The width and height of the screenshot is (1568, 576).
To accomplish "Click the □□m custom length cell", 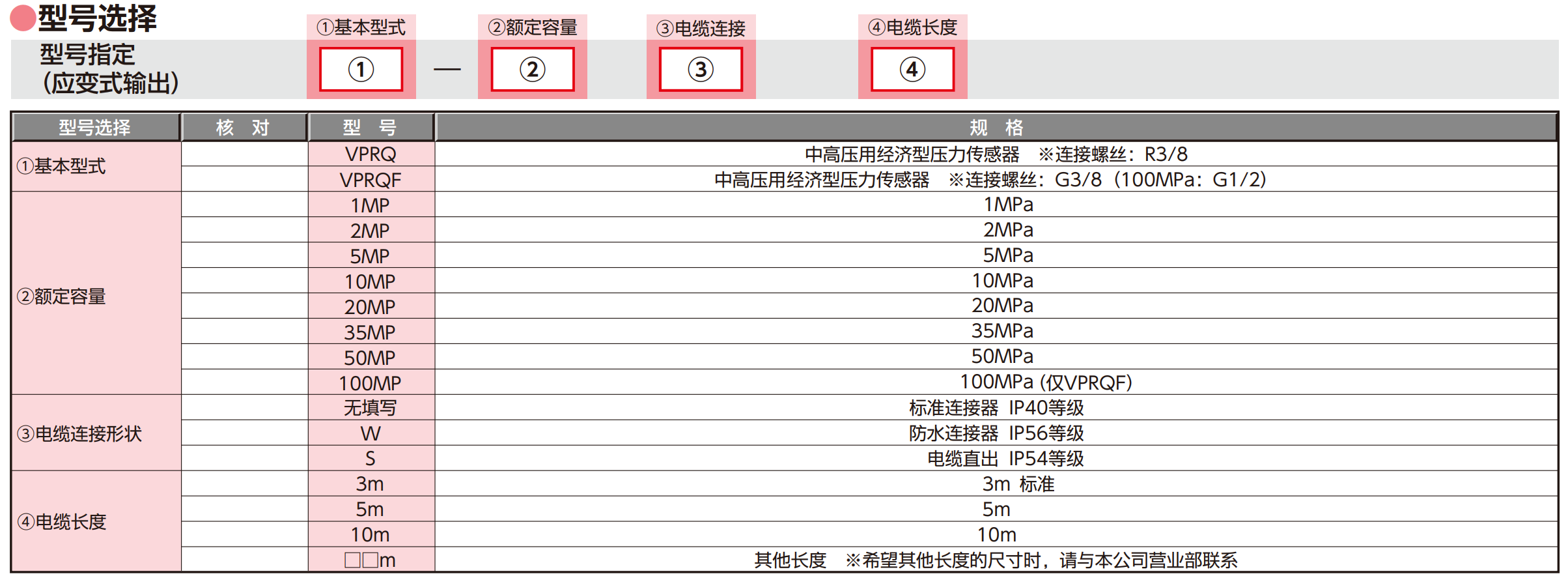I will [x=371, y=560].
